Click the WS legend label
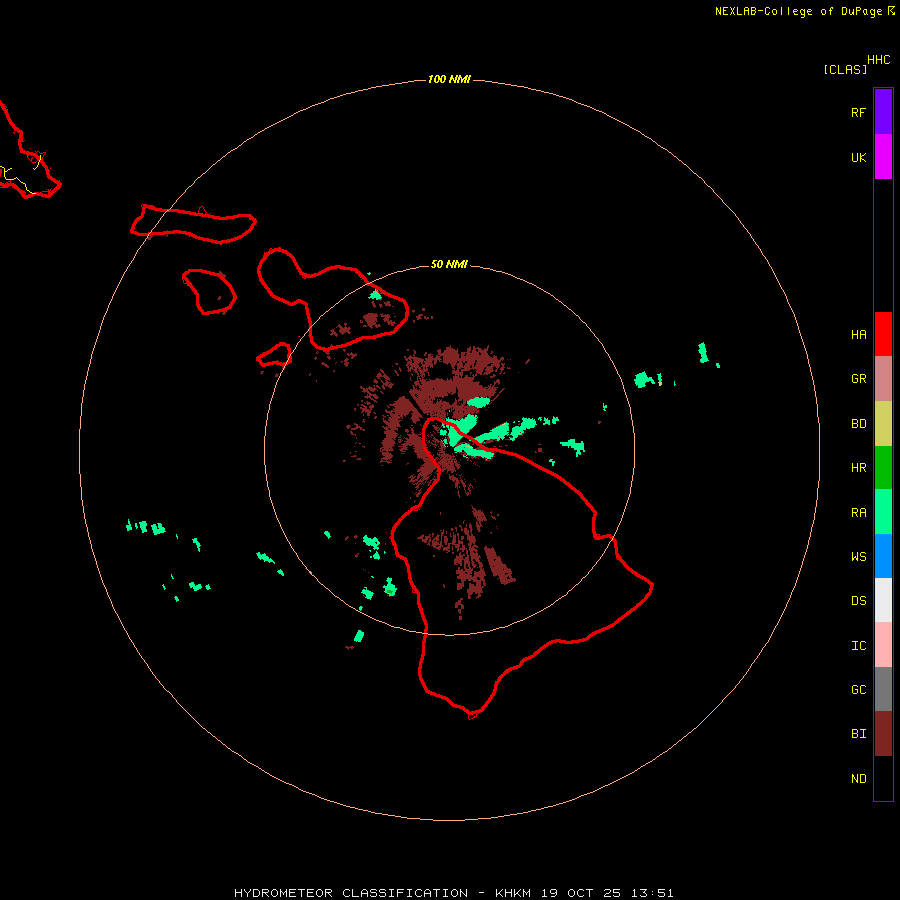The width and height of the screenshot is (900, 900). 858,556
